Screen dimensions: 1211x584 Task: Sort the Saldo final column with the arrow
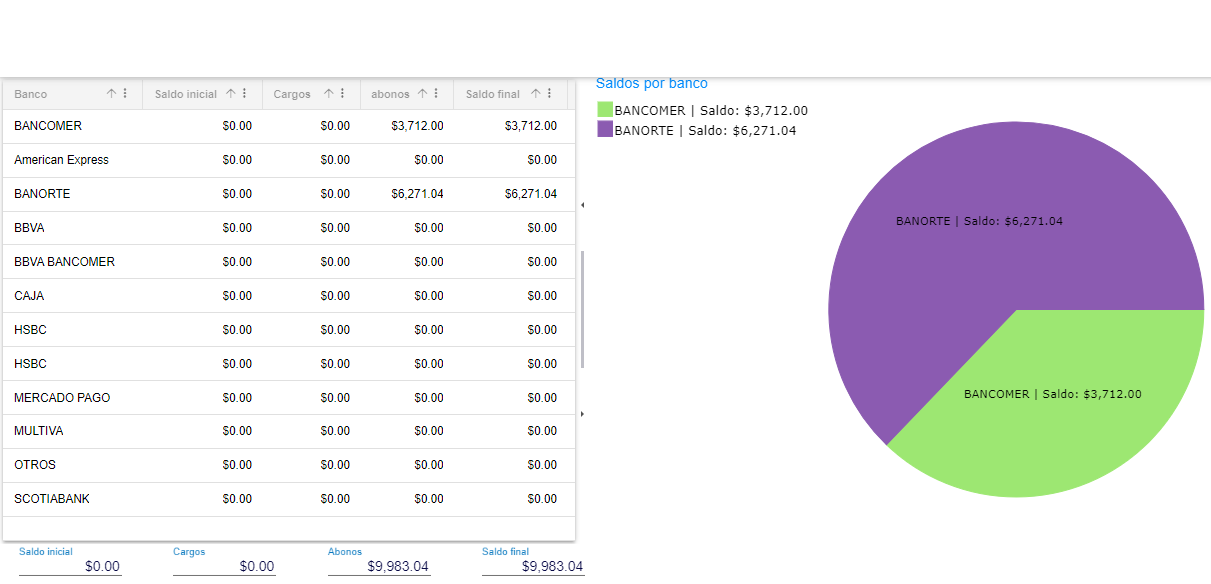(x=536, y=94)
